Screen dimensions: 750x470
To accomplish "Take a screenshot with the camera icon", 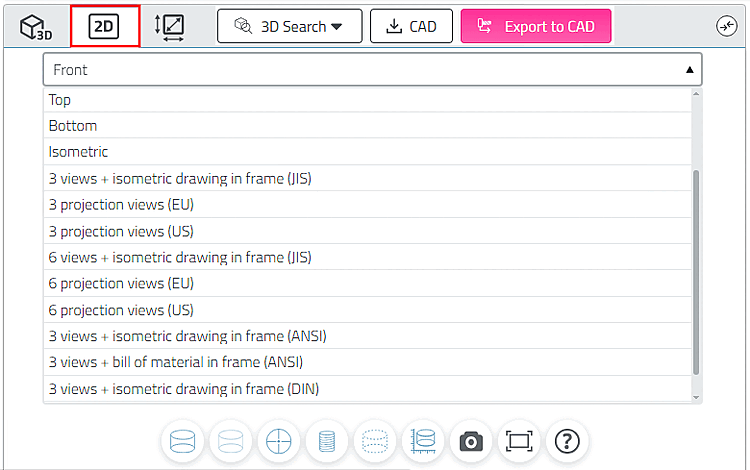I will tap(471, 441).
